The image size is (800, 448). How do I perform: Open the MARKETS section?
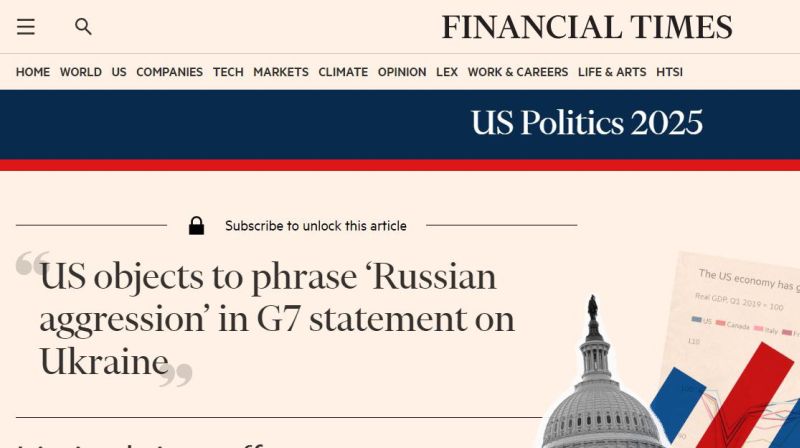pos(281,72)
